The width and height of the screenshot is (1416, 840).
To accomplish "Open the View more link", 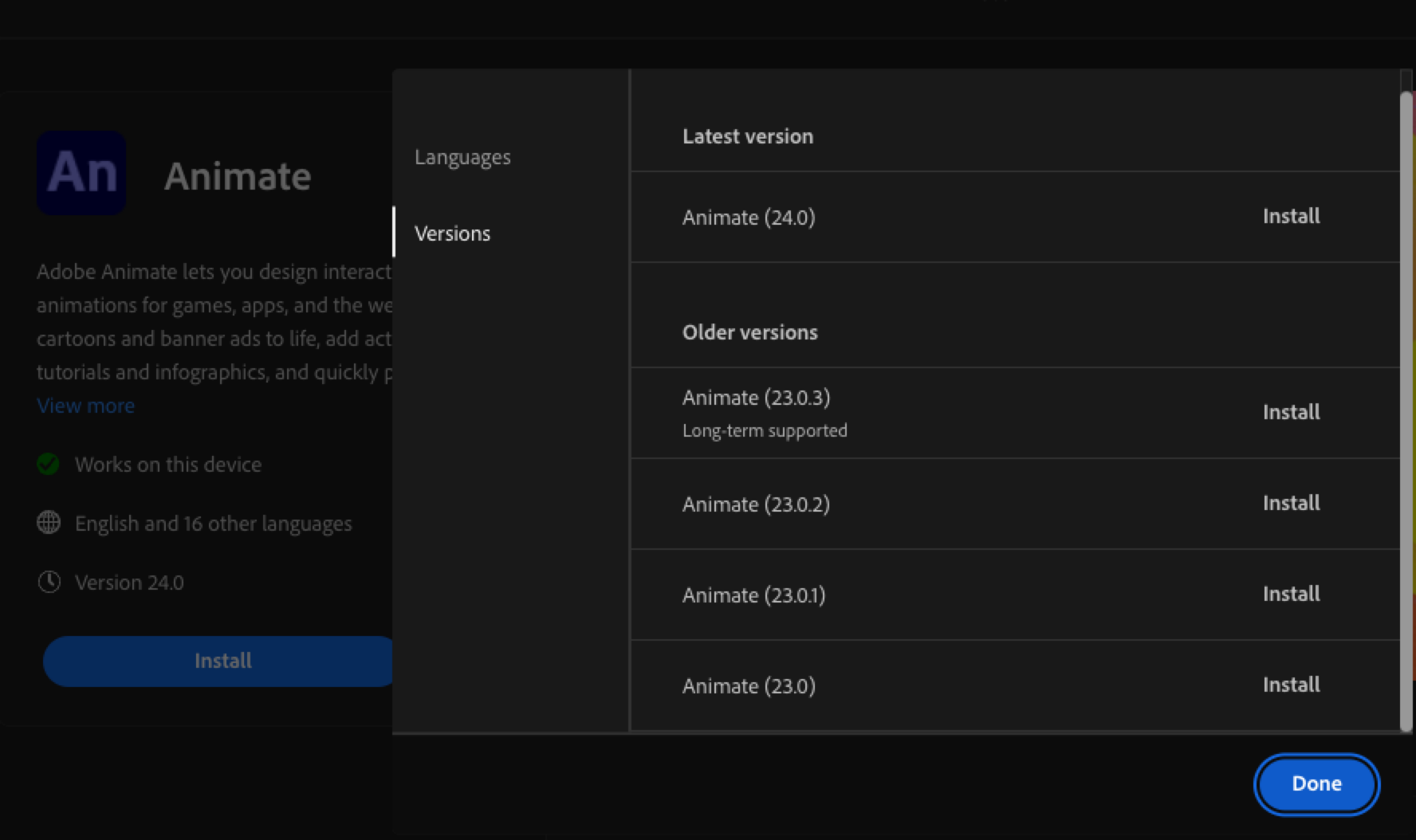I will coord(85,406).
